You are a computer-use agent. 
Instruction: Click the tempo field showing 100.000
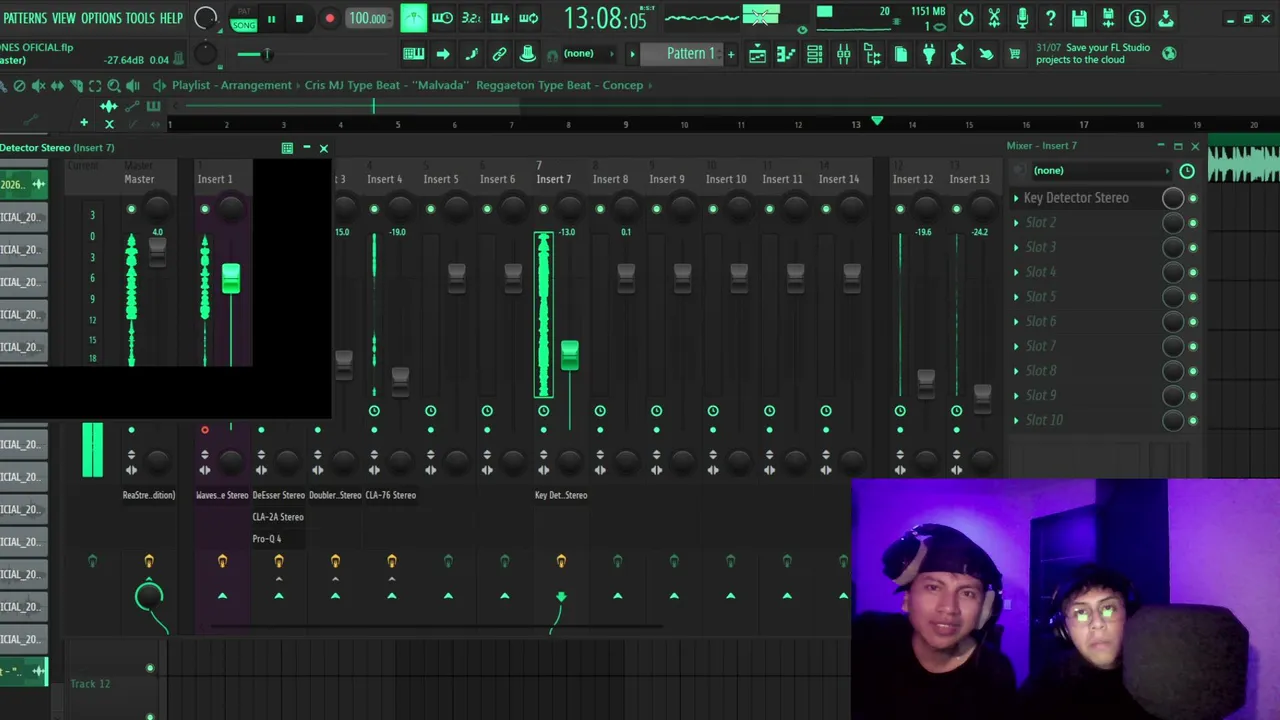[368, 18]
